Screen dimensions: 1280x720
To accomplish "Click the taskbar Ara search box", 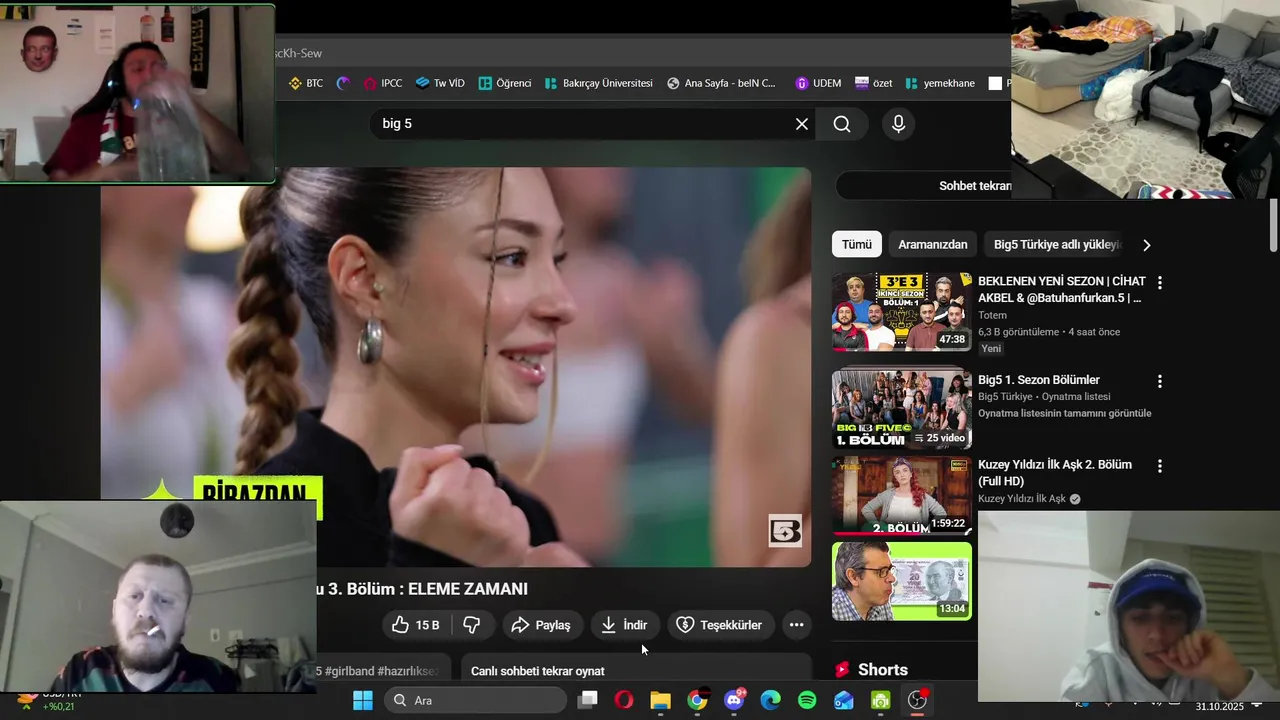I will coord(475,700).
